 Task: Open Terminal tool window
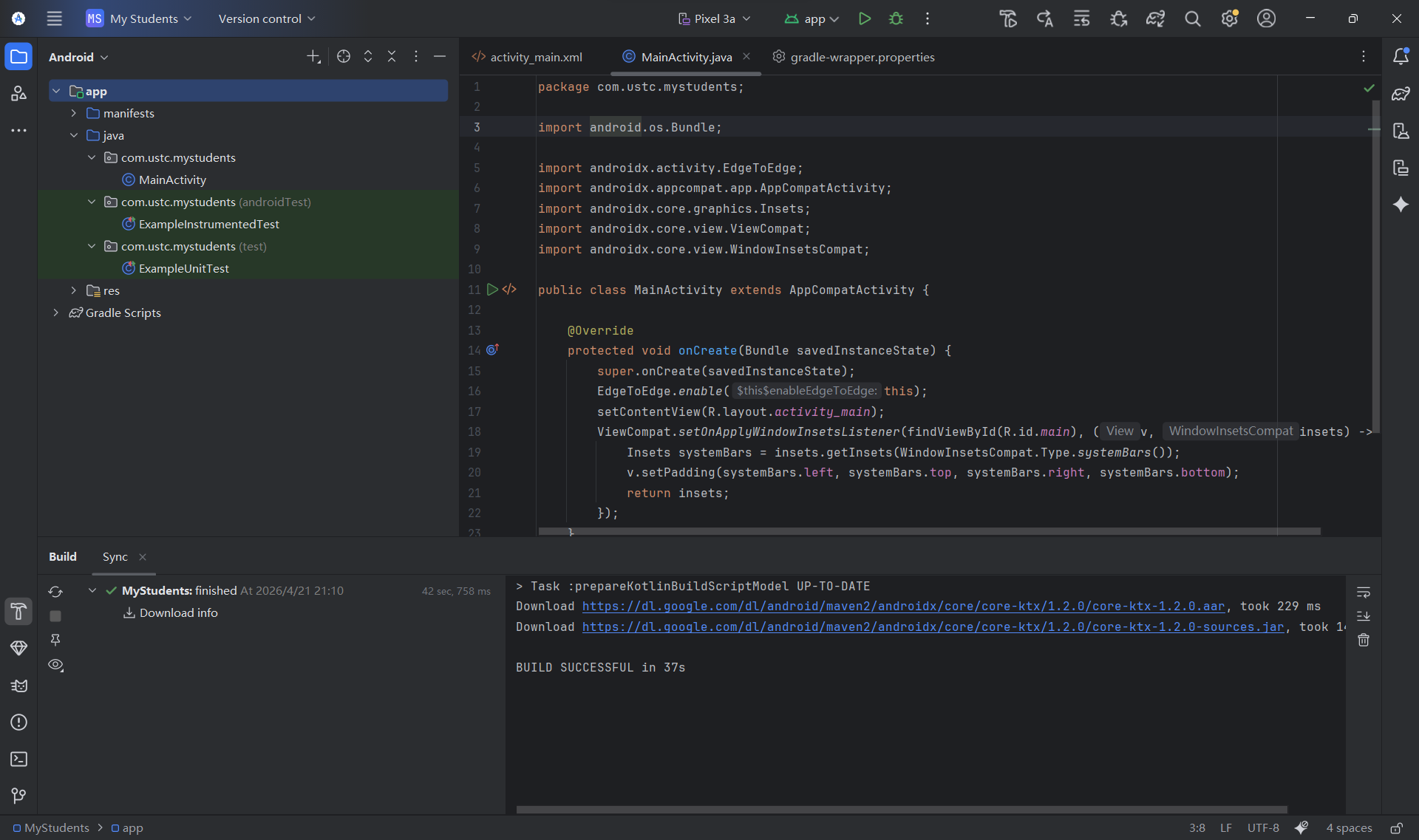coord(19,759)
